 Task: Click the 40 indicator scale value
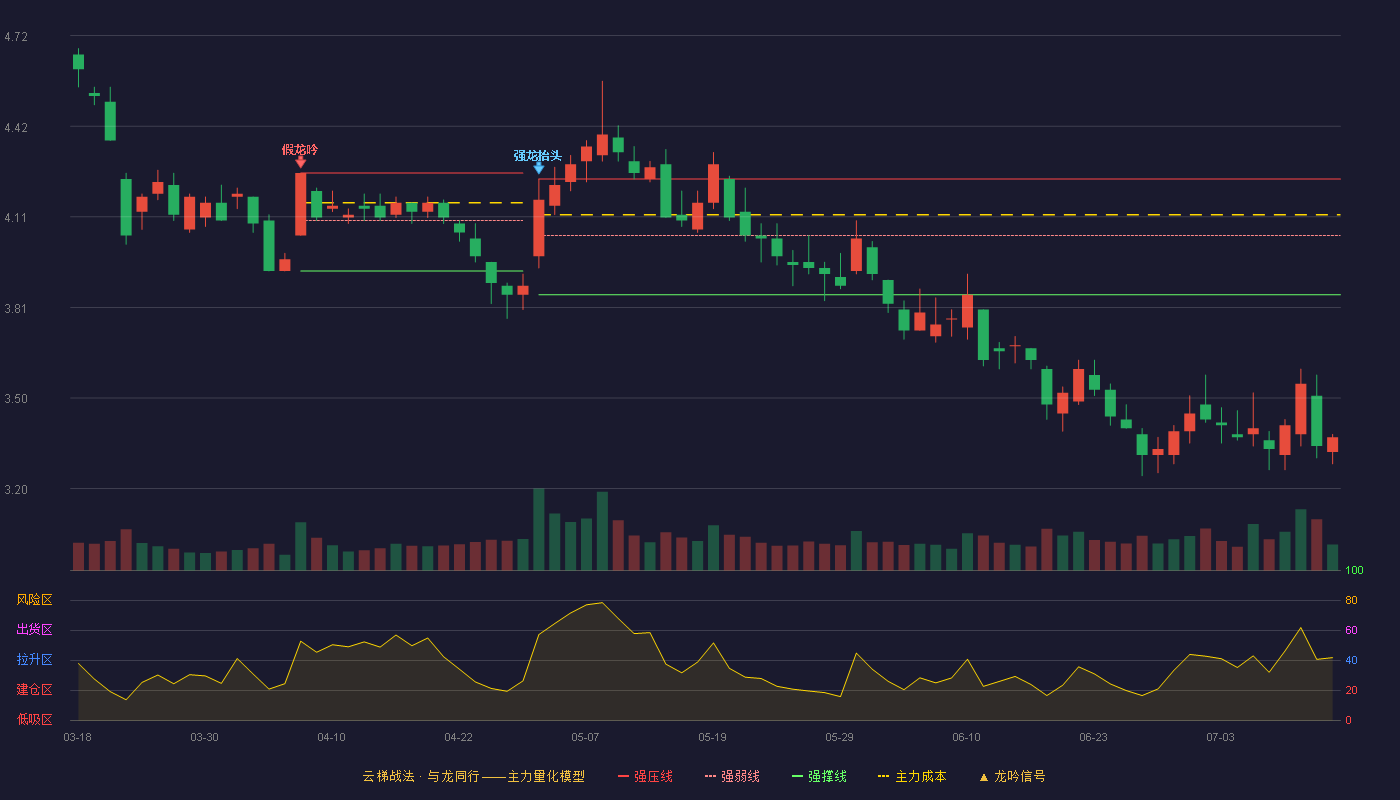[1351, 660]
